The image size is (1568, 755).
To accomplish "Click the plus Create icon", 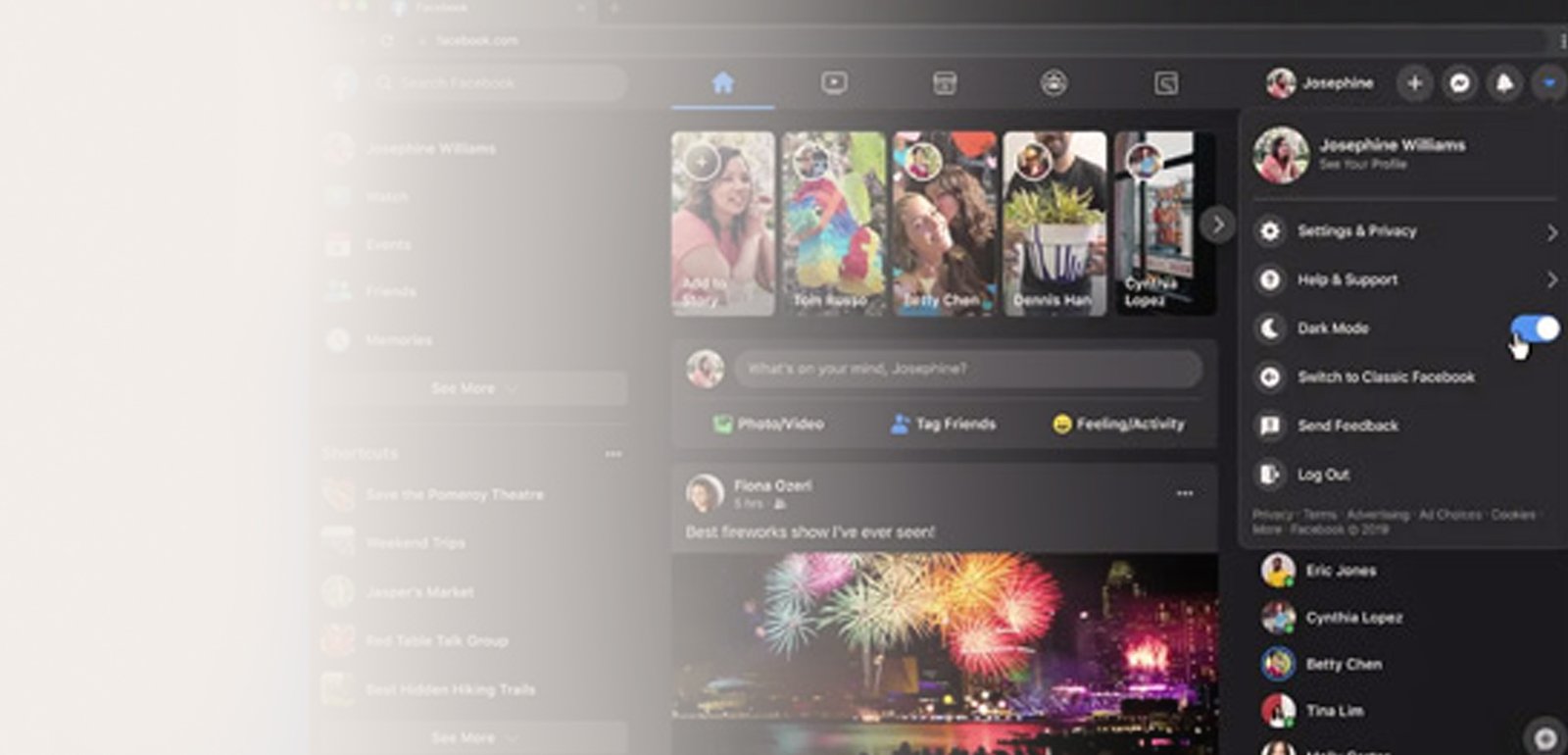I will pyautogui.click(x=1414, y=83).
